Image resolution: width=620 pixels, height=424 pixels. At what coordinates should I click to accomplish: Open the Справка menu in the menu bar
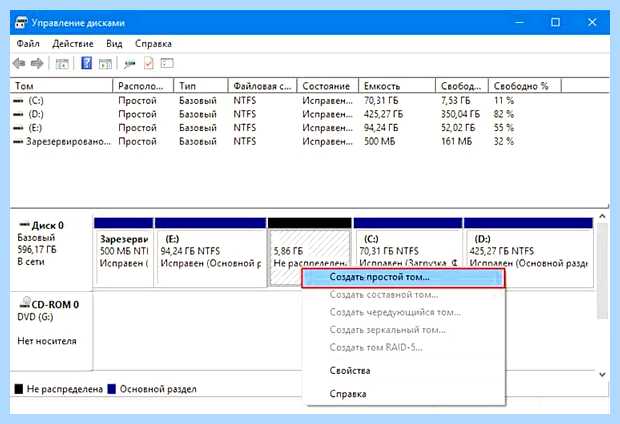tap(153, 44)
